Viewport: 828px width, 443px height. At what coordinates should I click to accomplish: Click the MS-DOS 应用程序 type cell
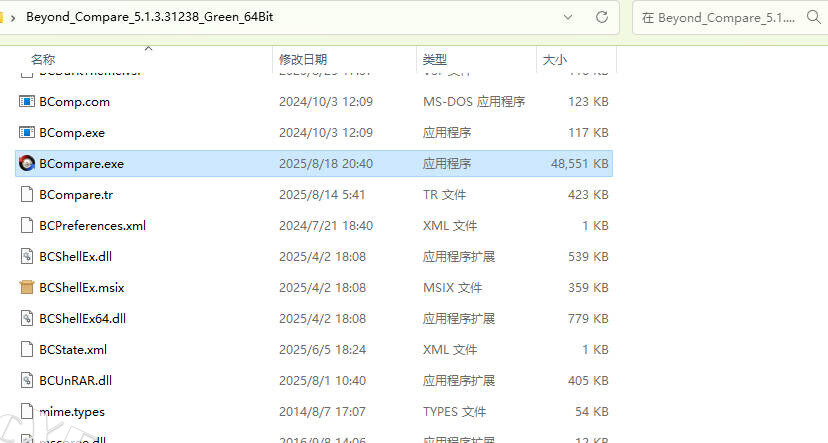tap(474, 101)
